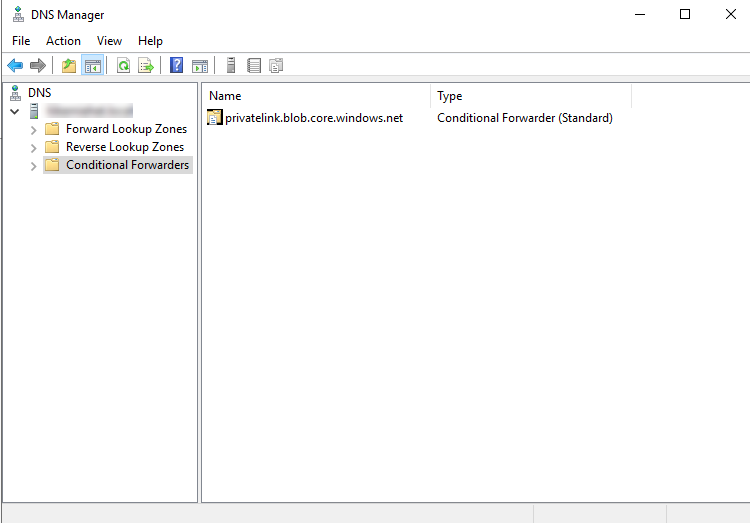The height and width of the screenshot is (523, 750).
Task: Expand Reverse Lookup Zones node
Action: pos(33,148)
